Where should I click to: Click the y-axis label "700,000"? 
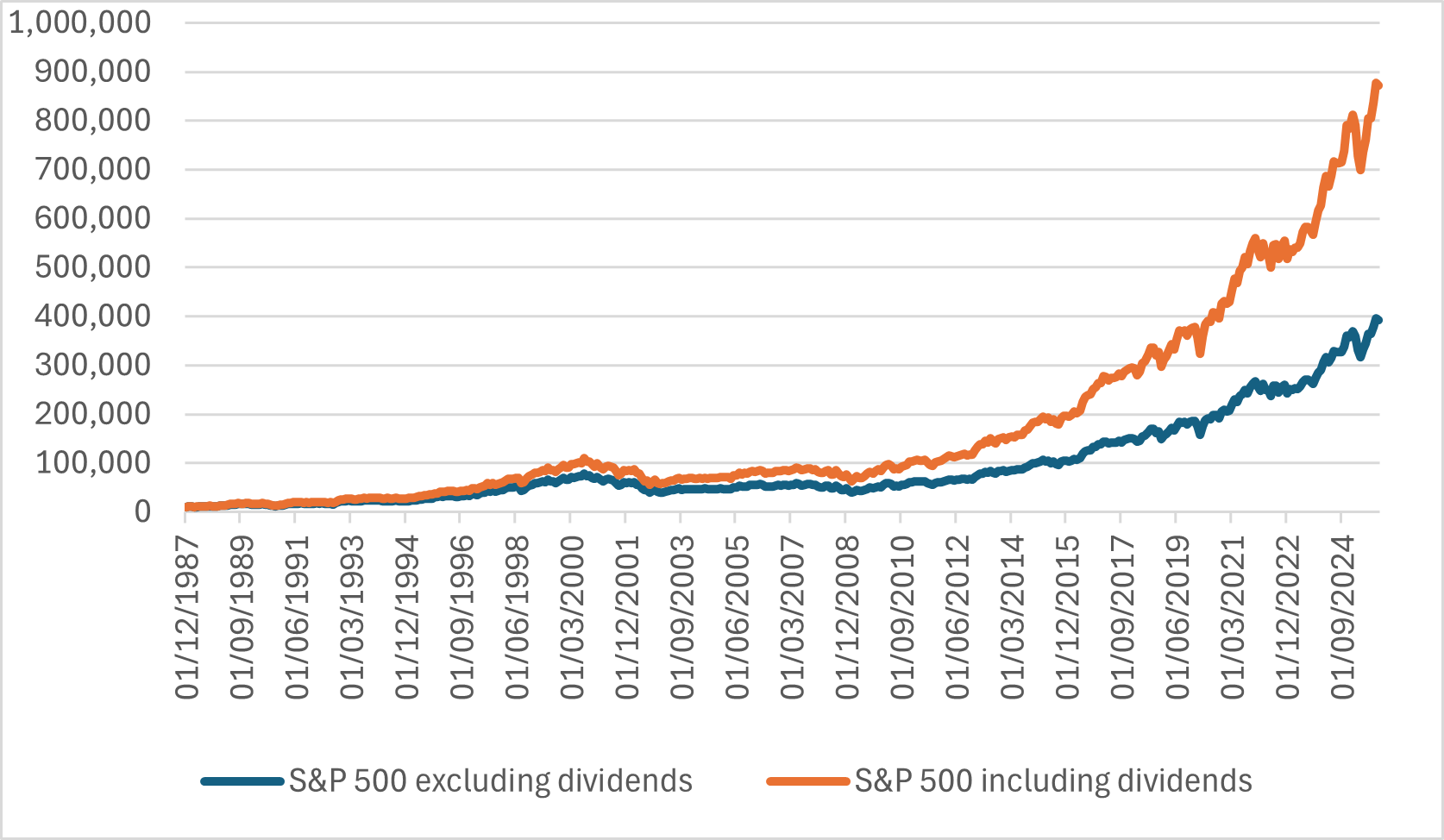pyautogui.click(x=93, y=169)
